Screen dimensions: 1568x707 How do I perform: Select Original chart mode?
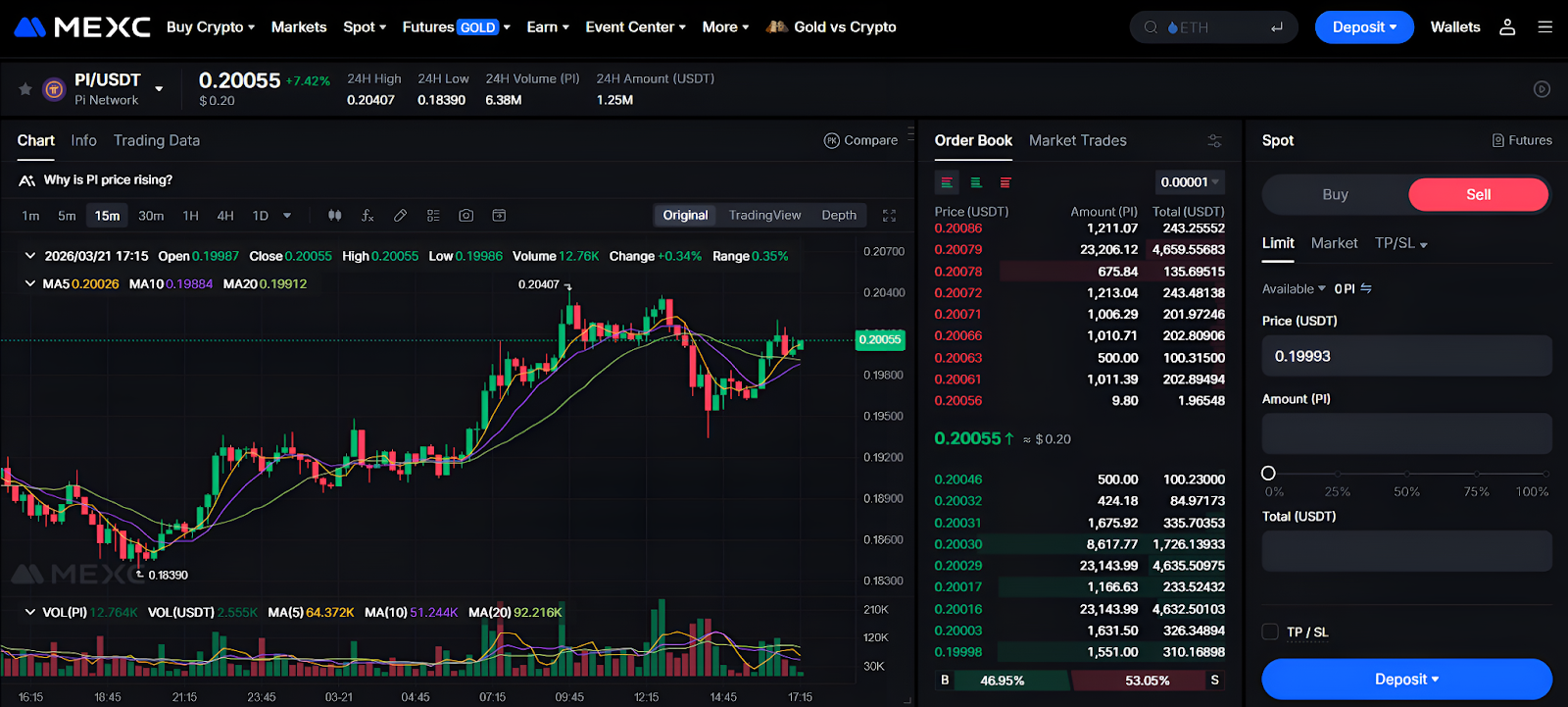[685, 215]
